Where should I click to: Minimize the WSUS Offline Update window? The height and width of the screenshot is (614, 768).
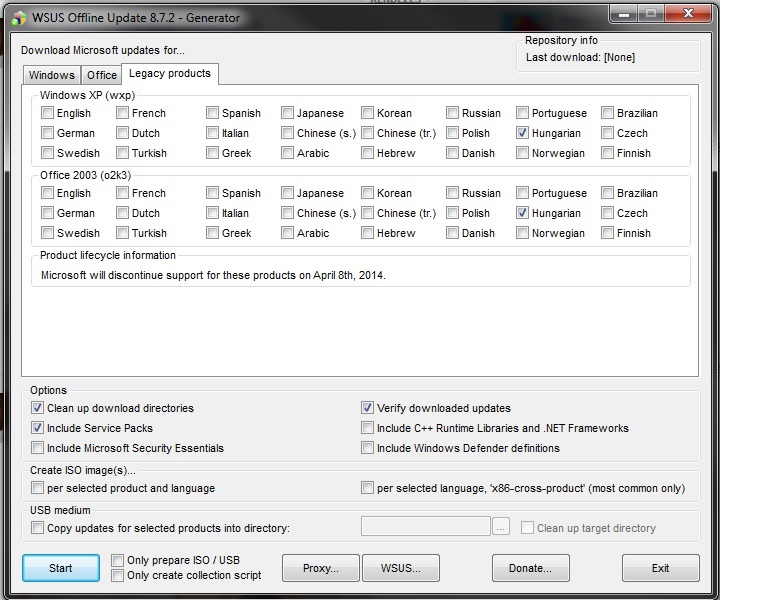[x=624, y=14]
